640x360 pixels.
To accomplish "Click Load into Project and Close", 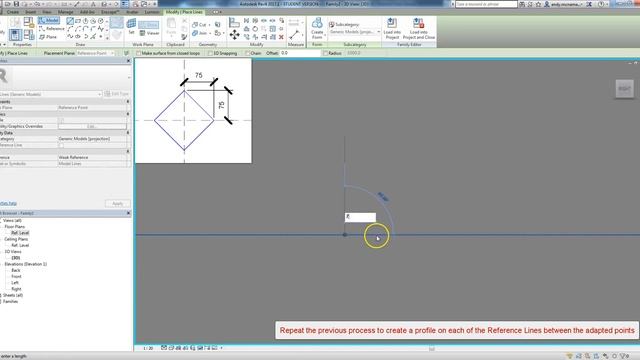I will point(419,28).
